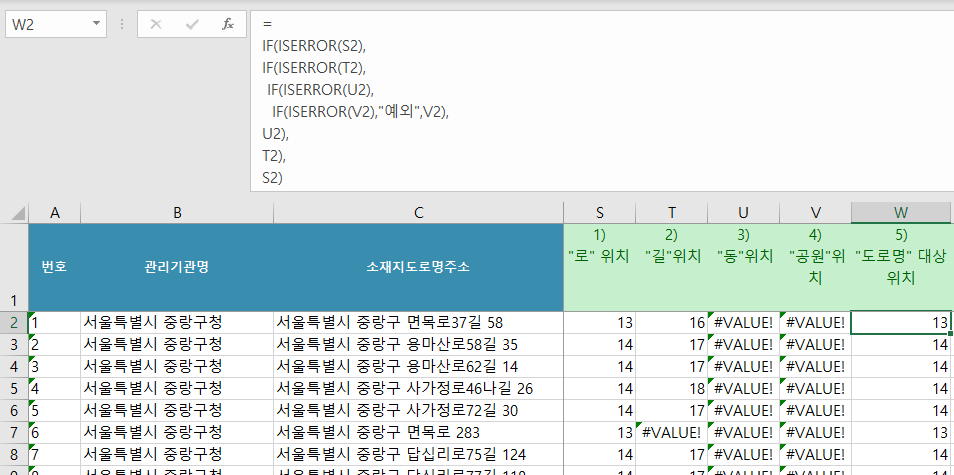Select column U header
Image resolution: width=954 pixels, height=475 pixels.
(743, 212)
